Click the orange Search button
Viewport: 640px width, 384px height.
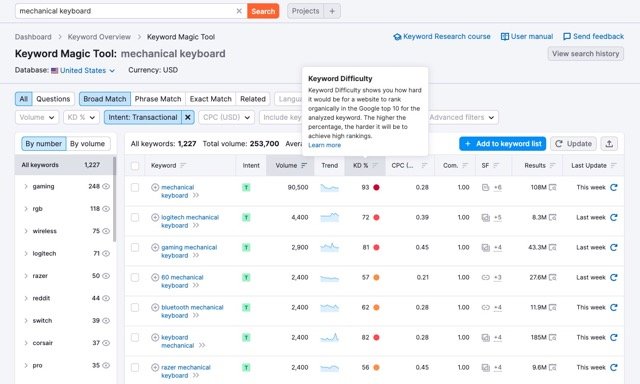click(263, 11)
